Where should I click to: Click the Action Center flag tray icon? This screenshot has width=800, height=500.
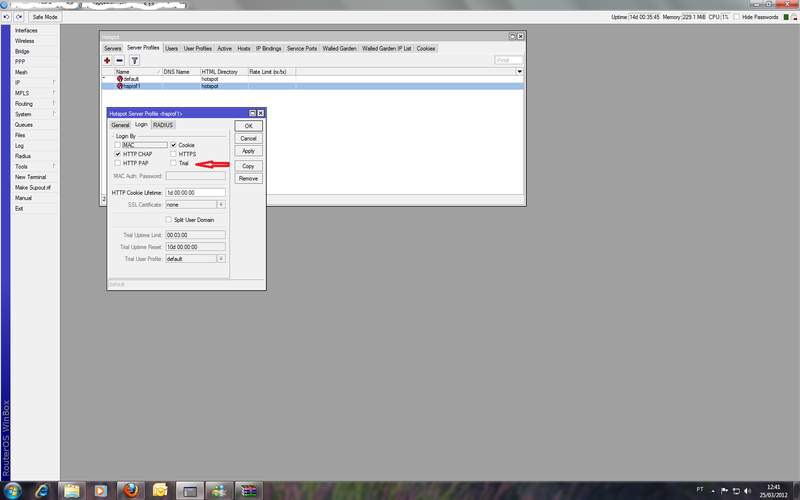724,491
